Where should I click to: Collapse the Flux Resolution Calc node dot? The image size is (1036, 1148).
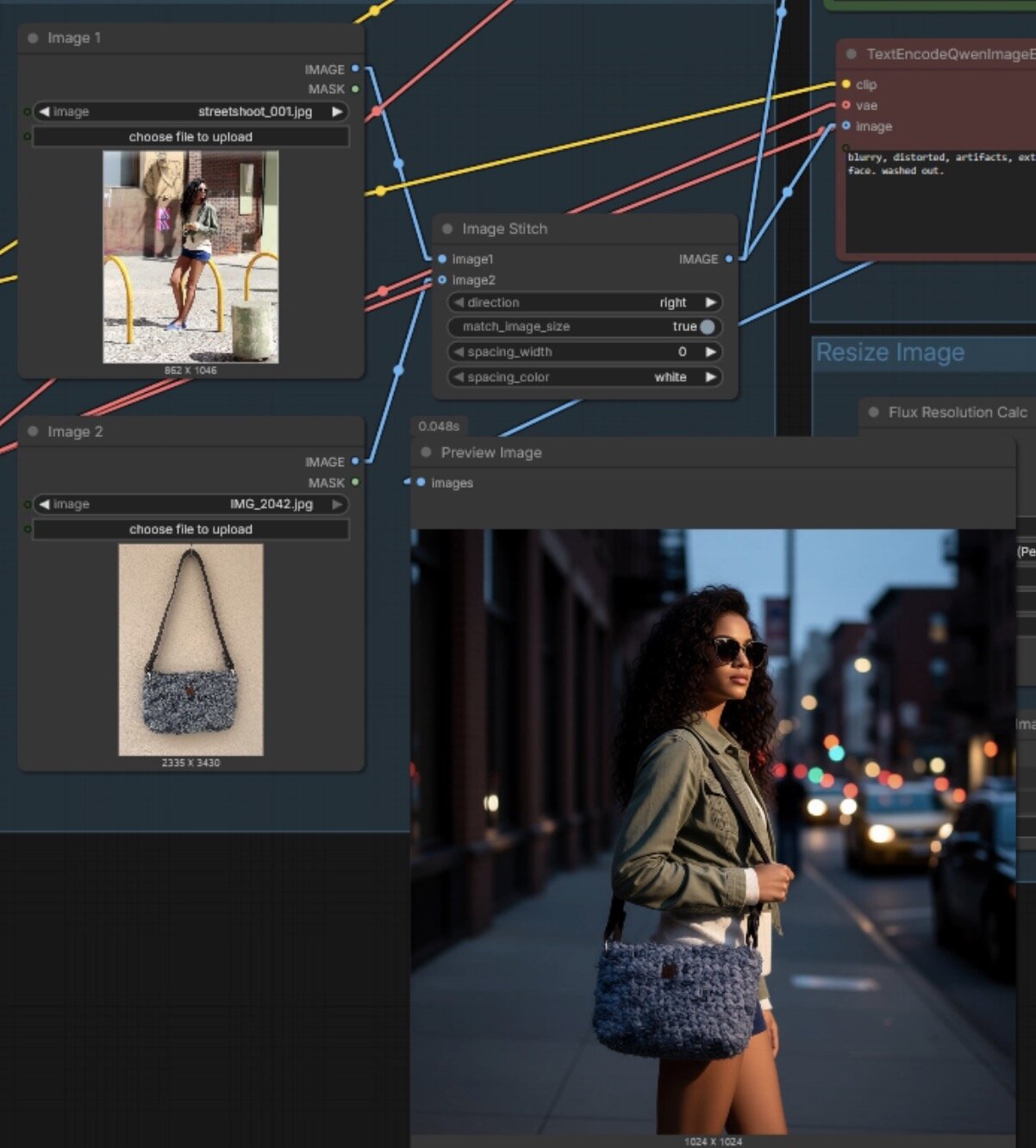(x=873, y=412)
